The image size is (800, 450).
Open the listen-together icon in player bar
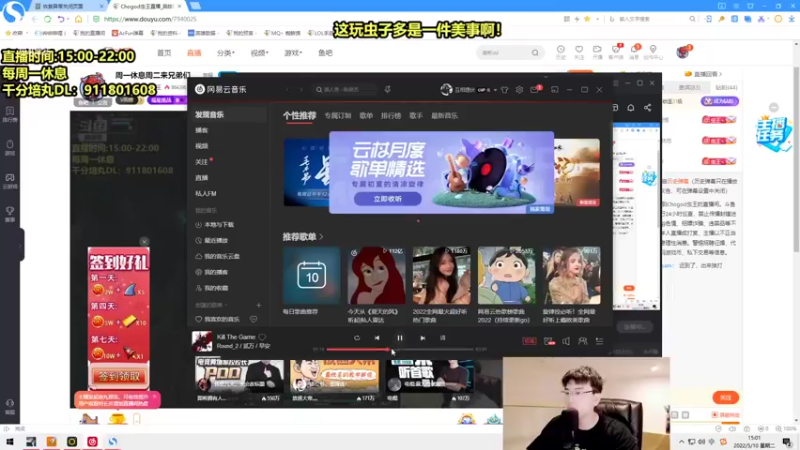583,341
